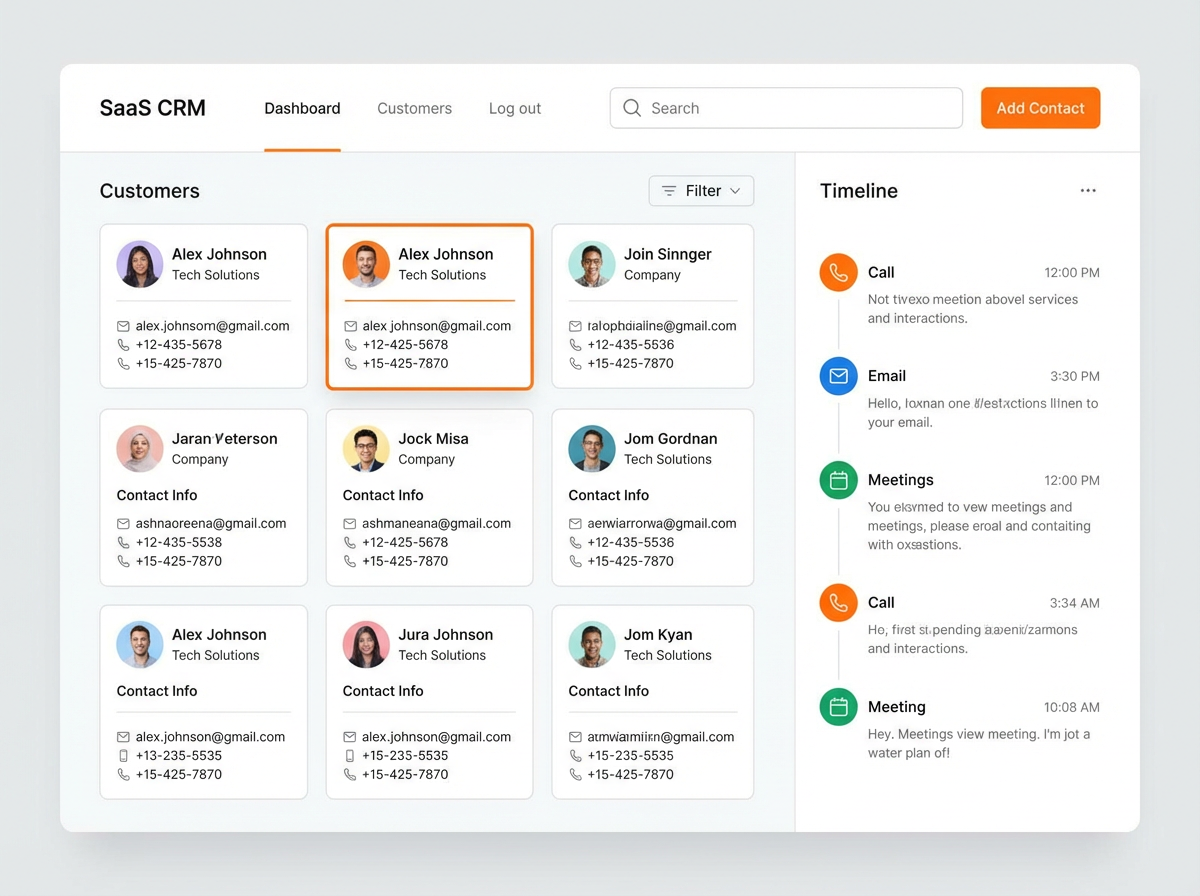The image size is (1200, 896).
Task: Click Log out in the top navigation
Action: pyautogui.click(x=514, y=108)
